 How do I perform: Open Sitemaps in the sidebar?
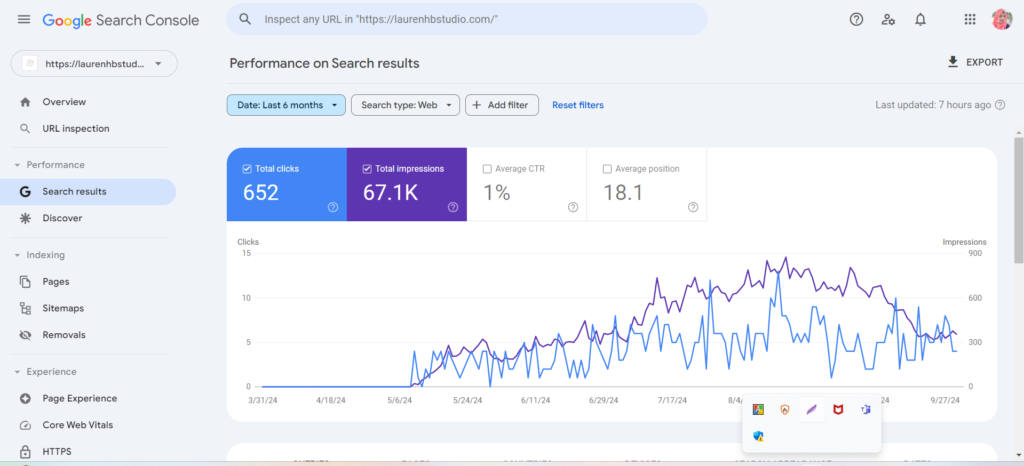point(63,308)
